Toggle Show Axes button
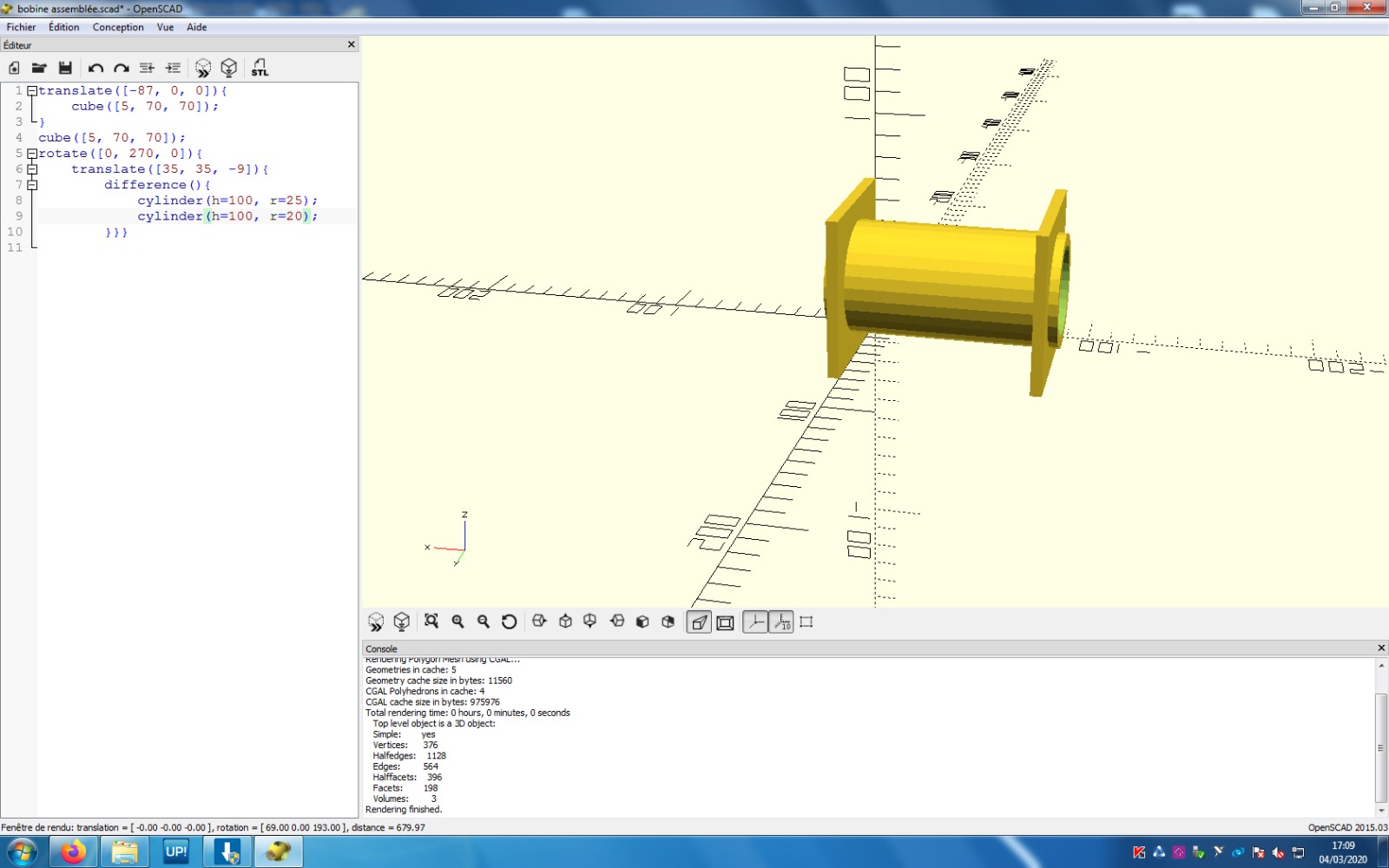 click(x=755, y=622)
